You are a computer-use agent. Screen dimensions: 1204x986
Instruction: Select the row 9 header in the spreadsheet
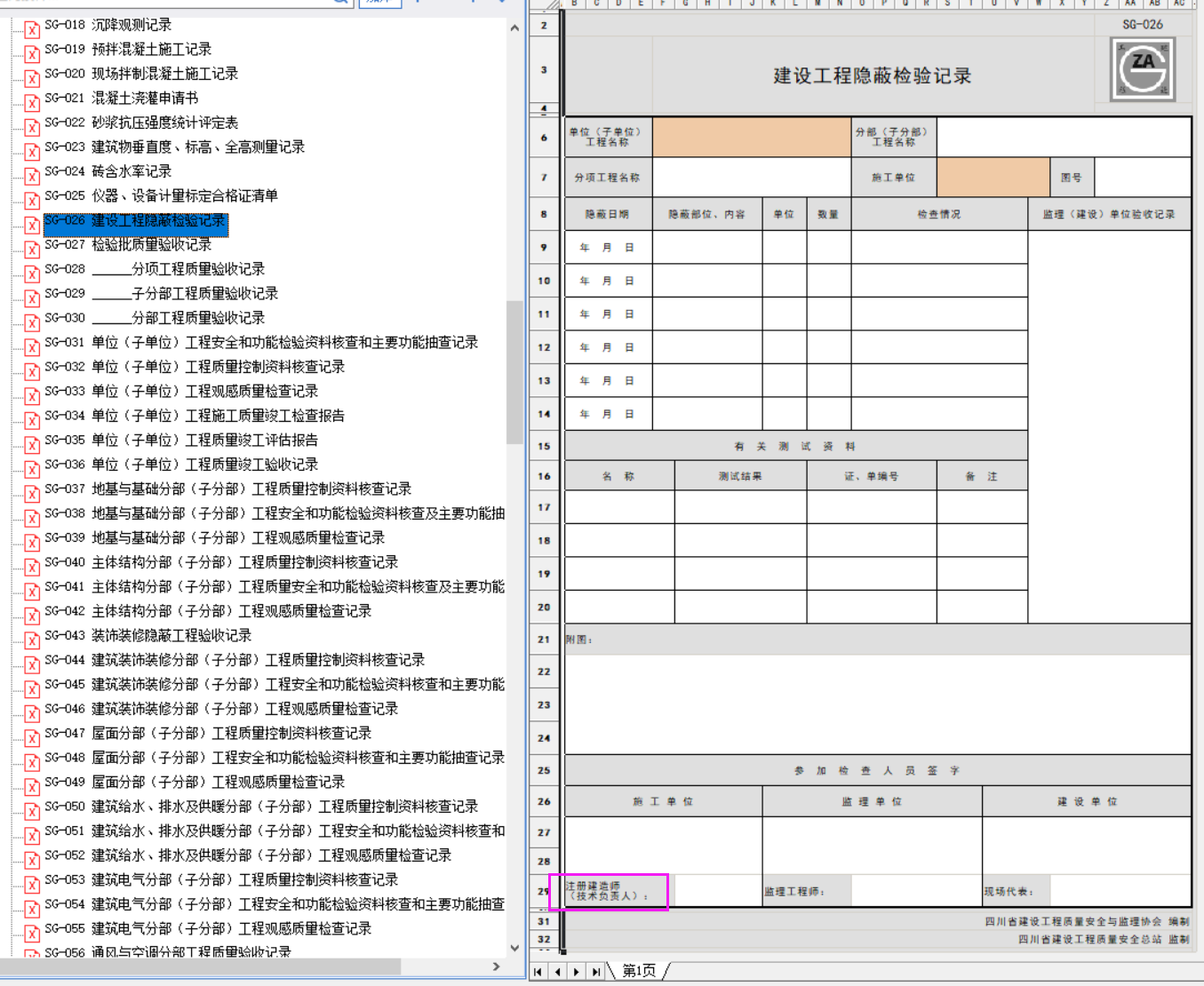(x=544, y=248)
